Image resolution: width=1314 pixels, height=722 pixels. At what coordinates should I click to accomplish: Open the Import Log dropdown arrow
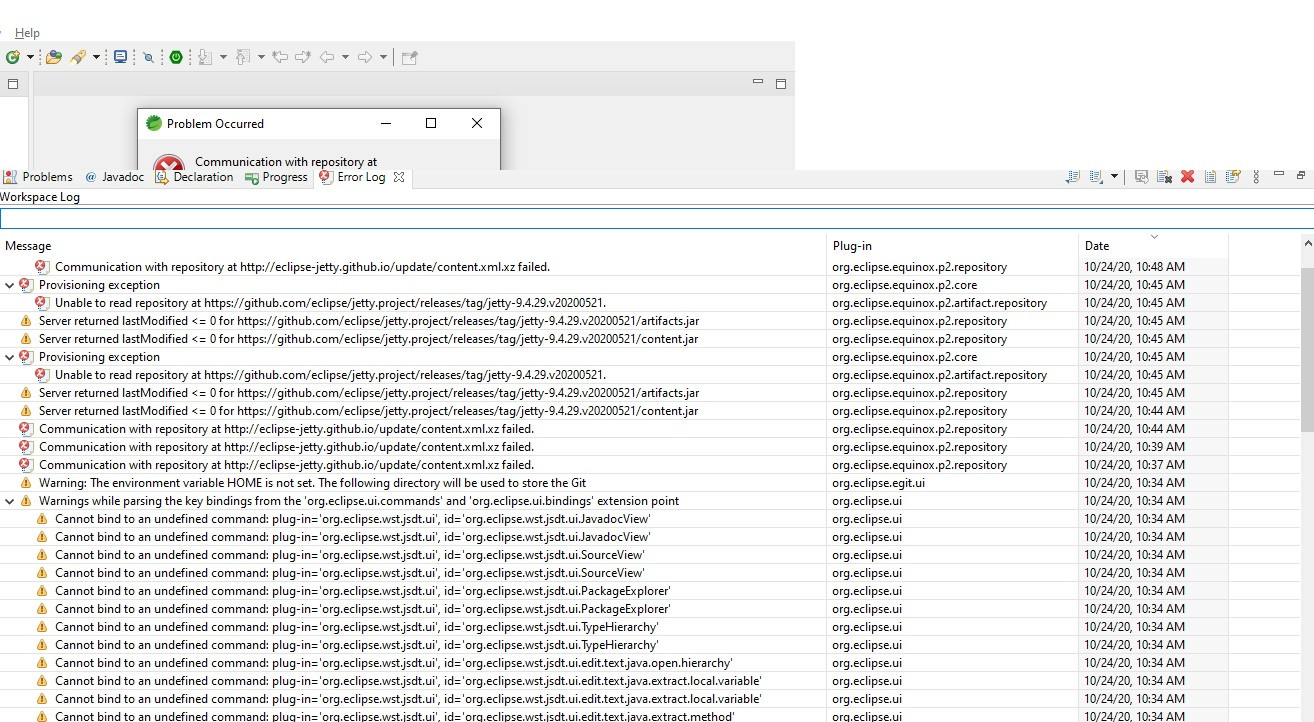tap(1114, 177)
